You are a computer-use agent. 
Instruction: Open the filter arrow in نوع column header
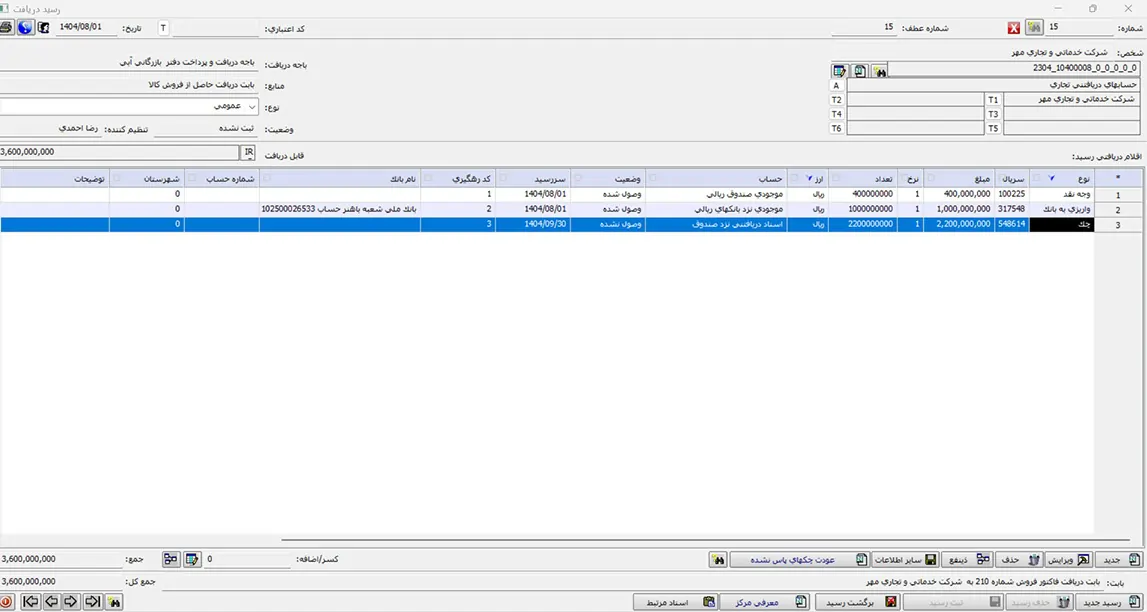coord(1051,178)
